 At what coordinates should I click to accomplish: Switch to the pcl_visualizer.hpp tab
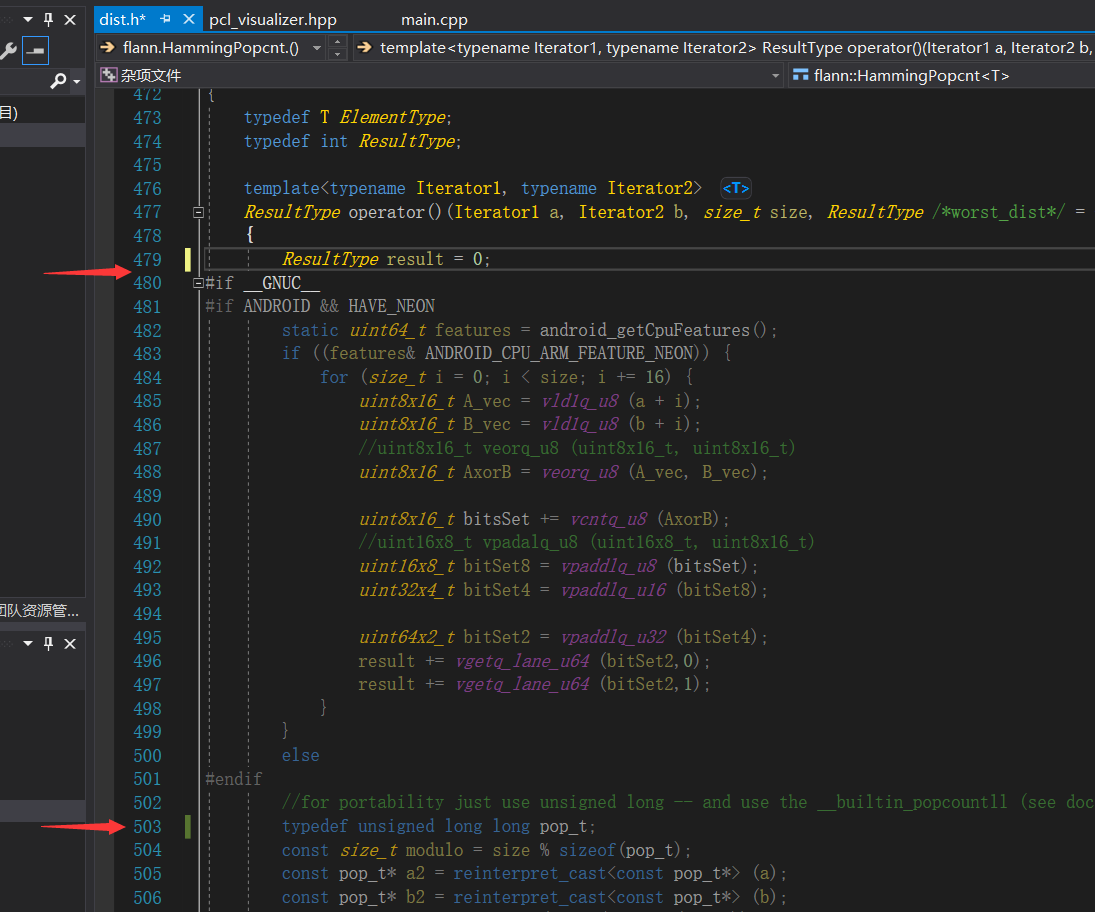coord(272,20)
